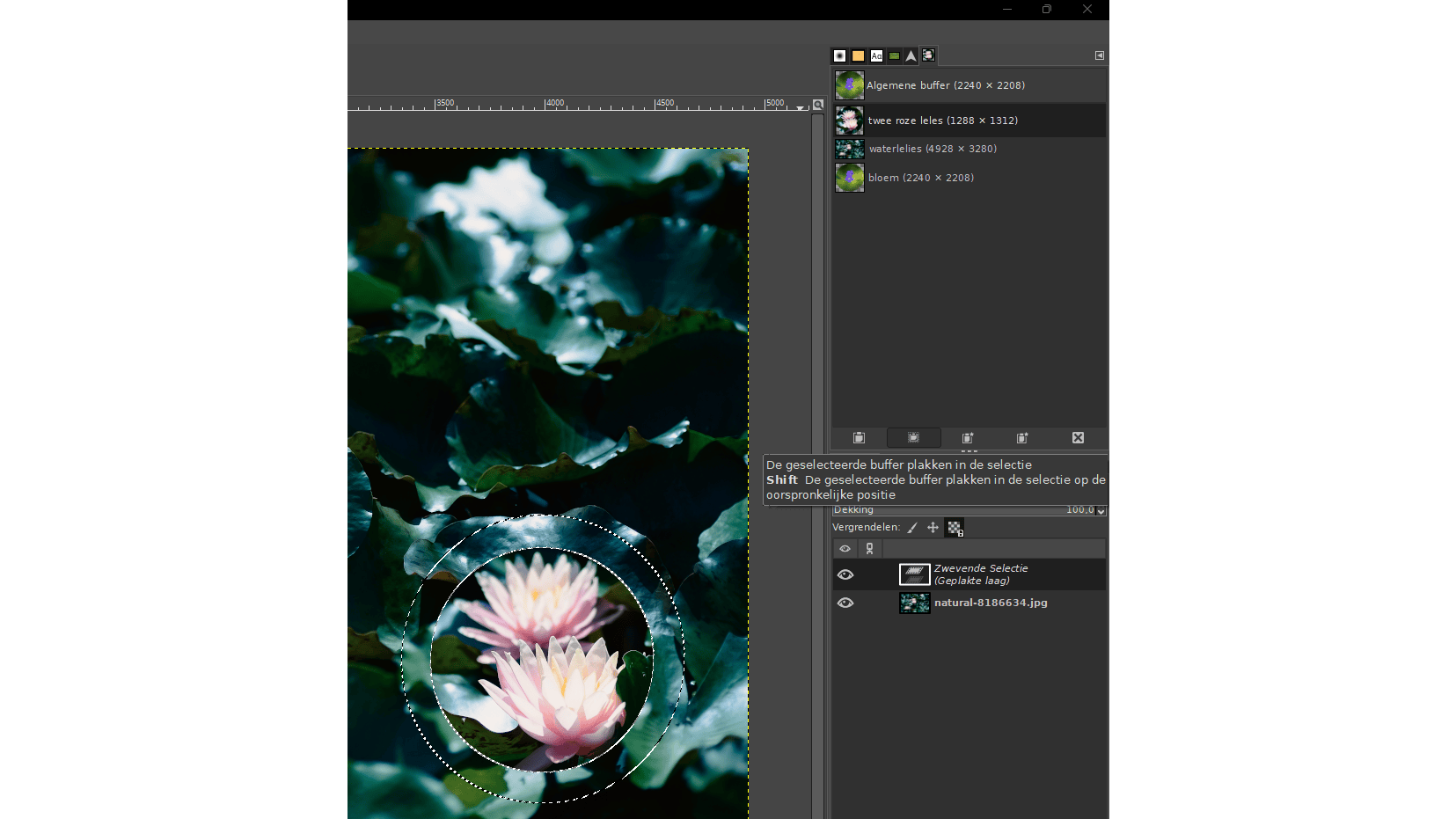Open the Brushes dock tab

[x=839, y=55]
